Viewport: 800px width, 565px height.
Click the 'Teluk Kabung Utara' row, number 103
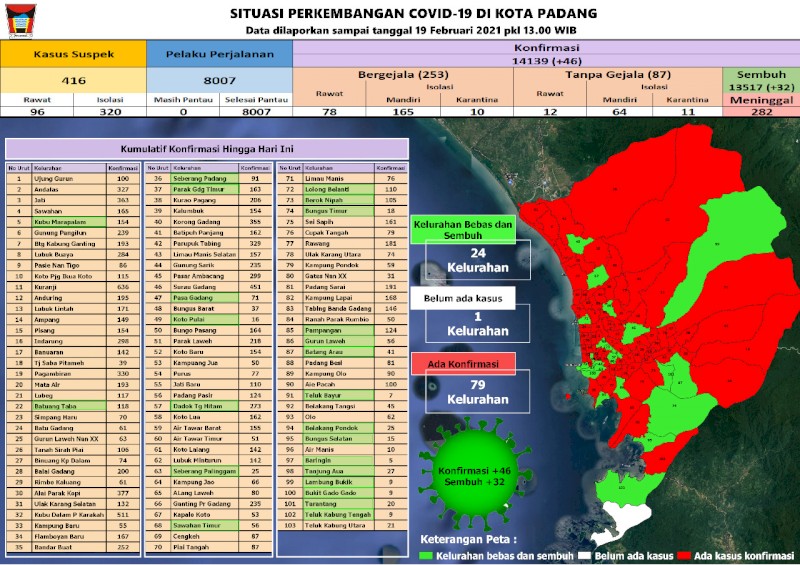pyautogui.click(x=342, y=525)
